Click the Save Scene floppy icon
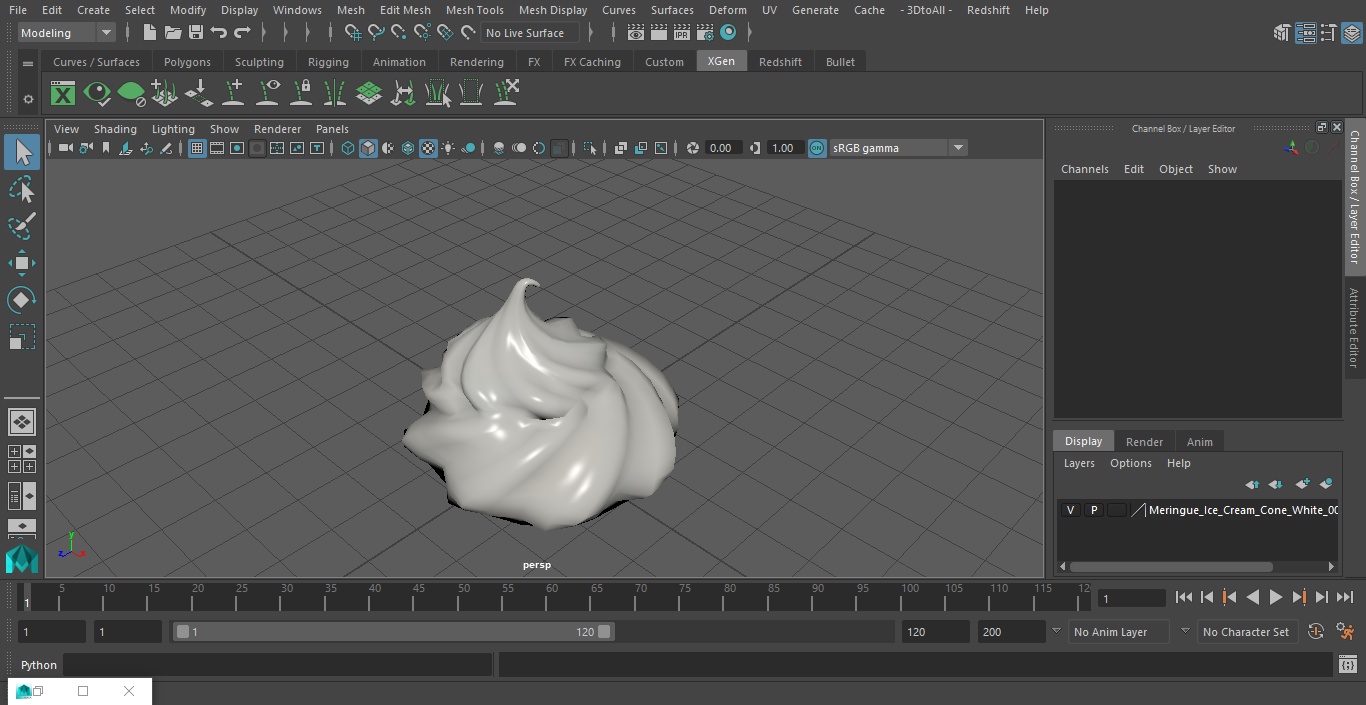Viewport: 1366px width, 705px height. coord(196,33)
